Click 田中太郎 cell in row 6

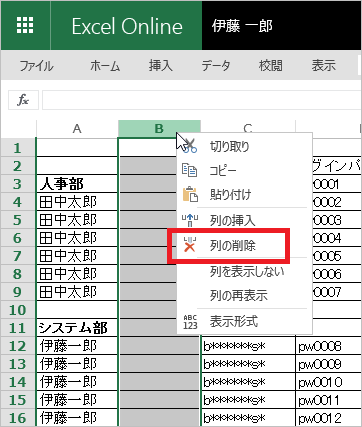[x=77, y=238]
